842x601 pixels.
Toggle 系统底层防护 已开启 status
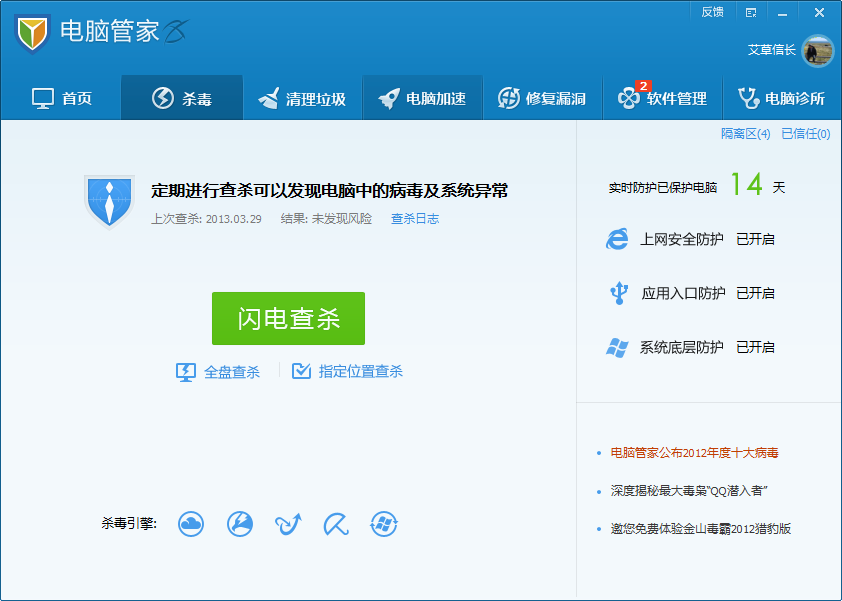click(x=755, y=347)
